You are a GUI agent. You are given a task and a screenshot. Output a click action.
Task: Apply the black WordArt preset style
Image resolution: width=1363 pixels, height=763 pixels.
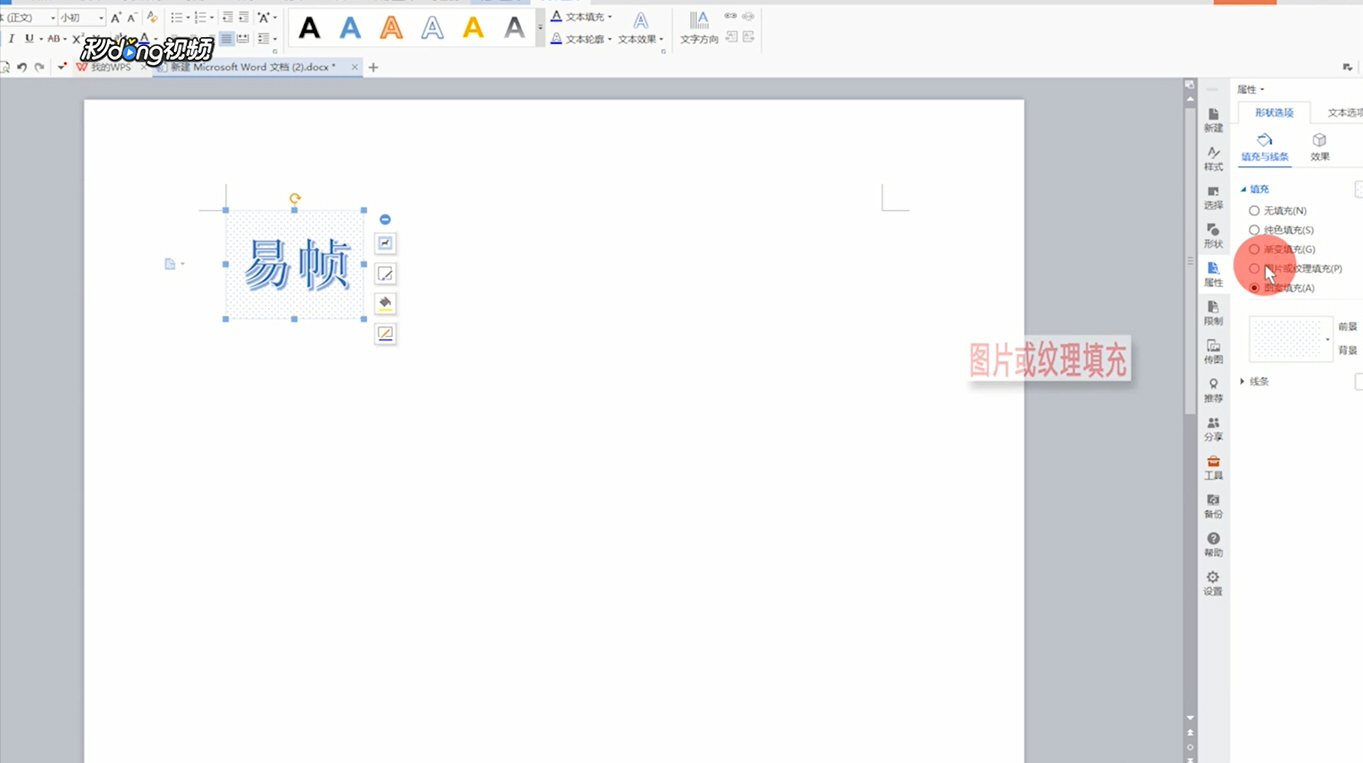coord(310,28)
